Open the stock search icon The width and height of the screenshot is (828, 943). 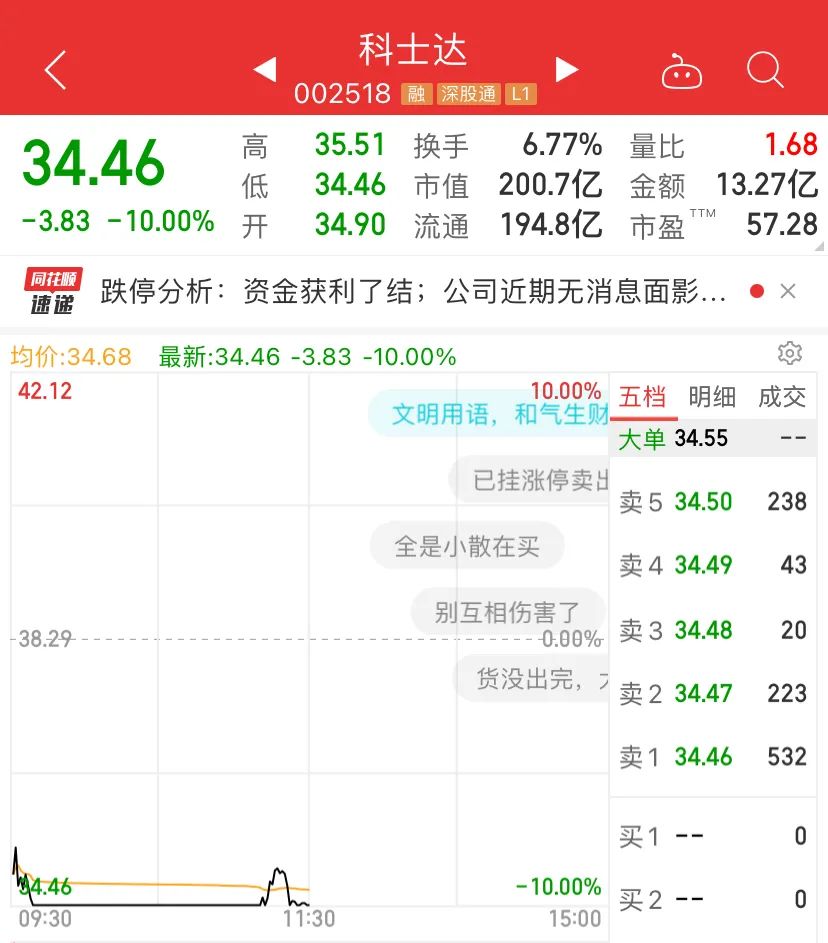point(765,70)
